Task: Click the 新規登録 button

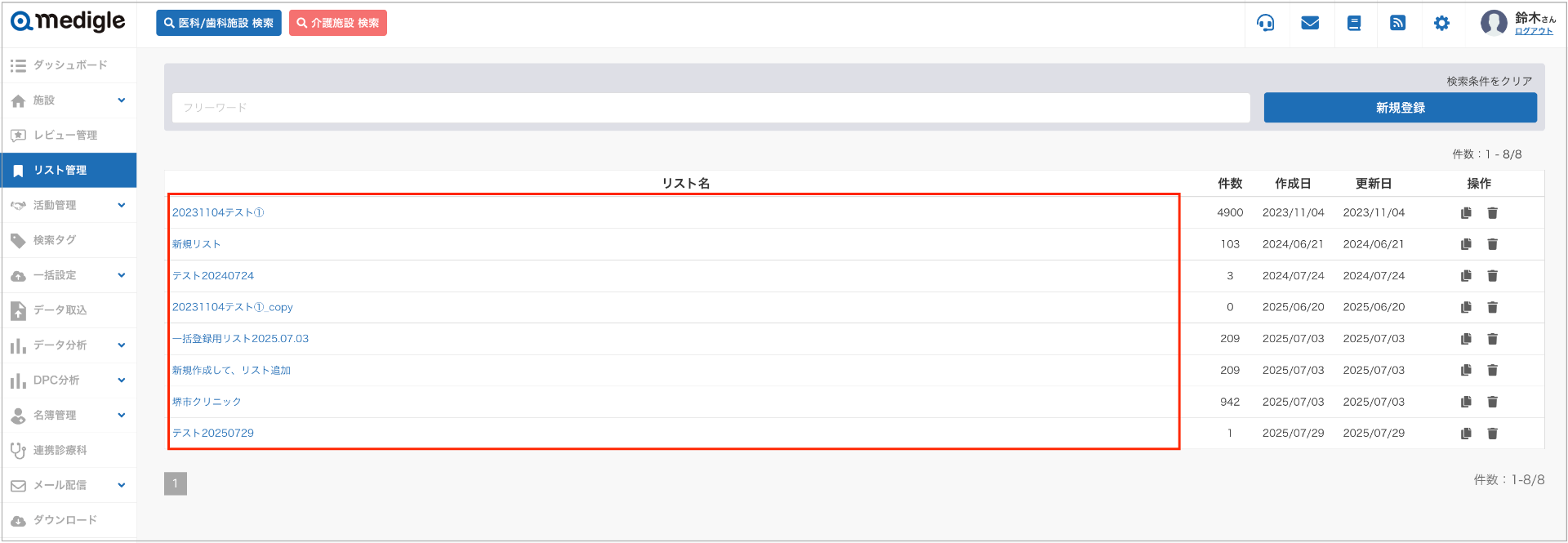Action: 1400,108
